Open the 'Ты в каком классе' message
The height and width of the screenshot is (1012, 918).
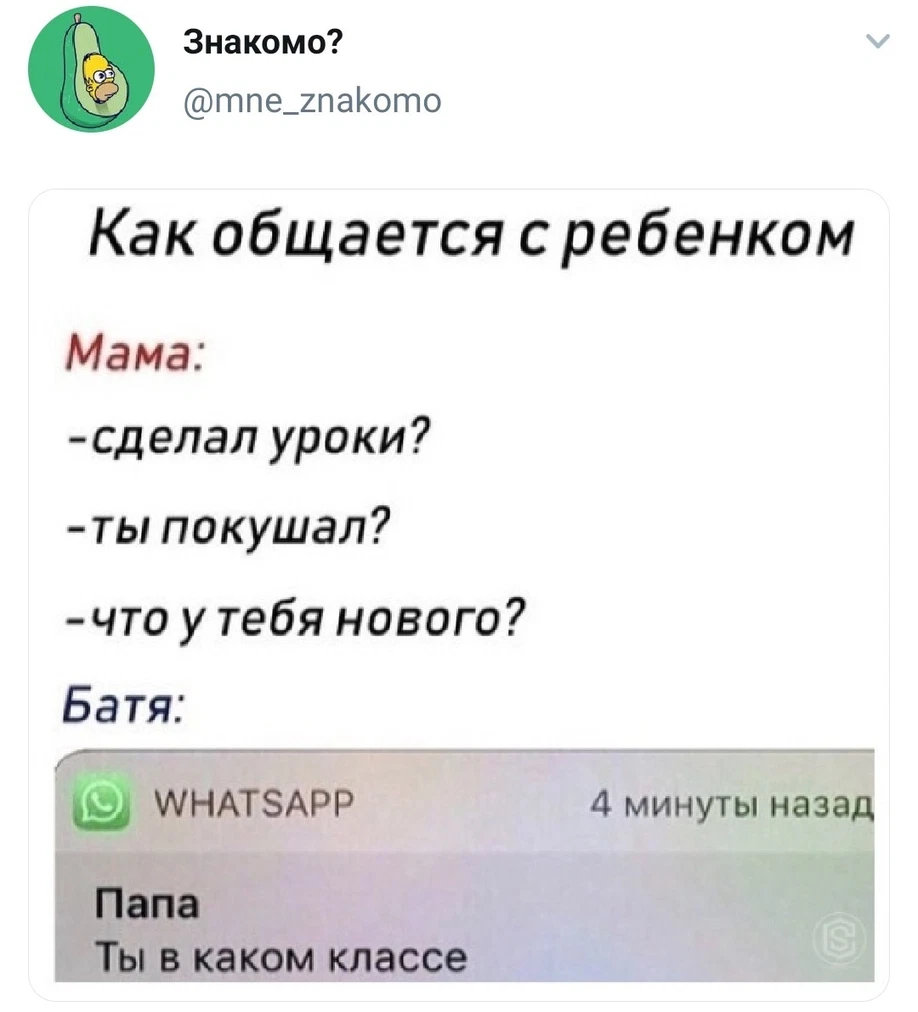coord(281,956)
